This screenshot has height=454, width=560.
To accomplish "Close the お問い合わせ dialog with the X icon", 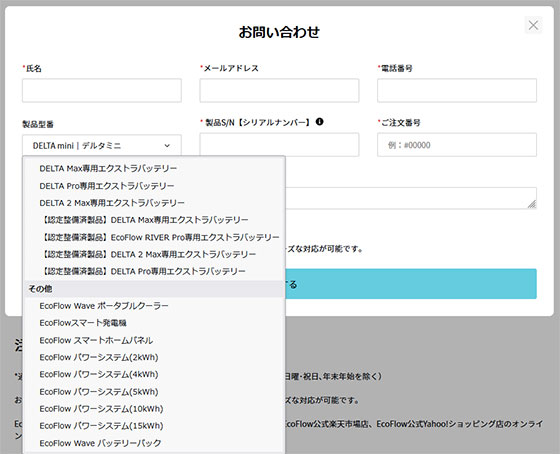I will point(533,25).
